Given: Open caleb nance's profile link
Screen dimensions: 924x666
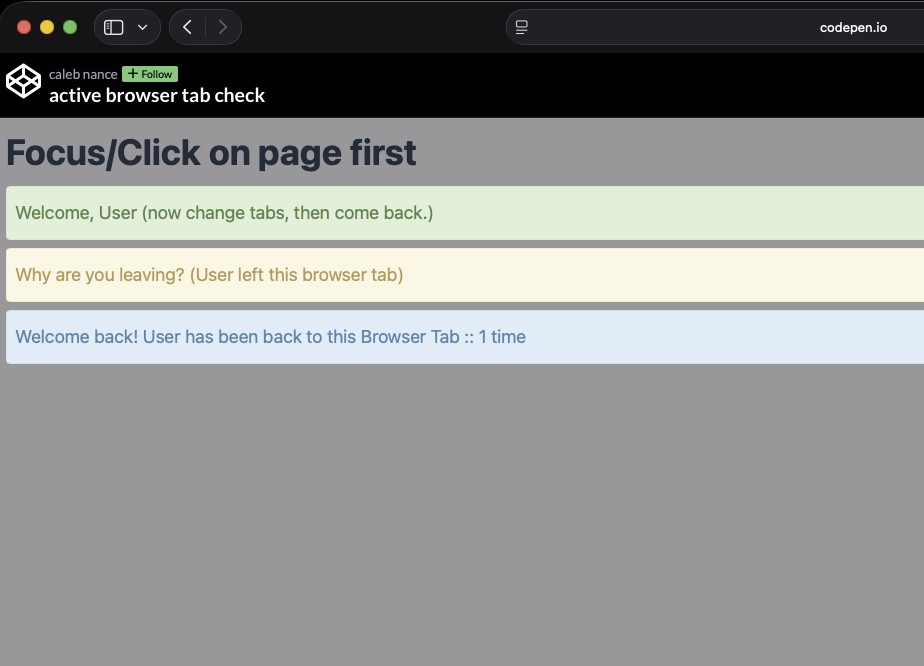Looking at the screenshot, I should 83,74.
